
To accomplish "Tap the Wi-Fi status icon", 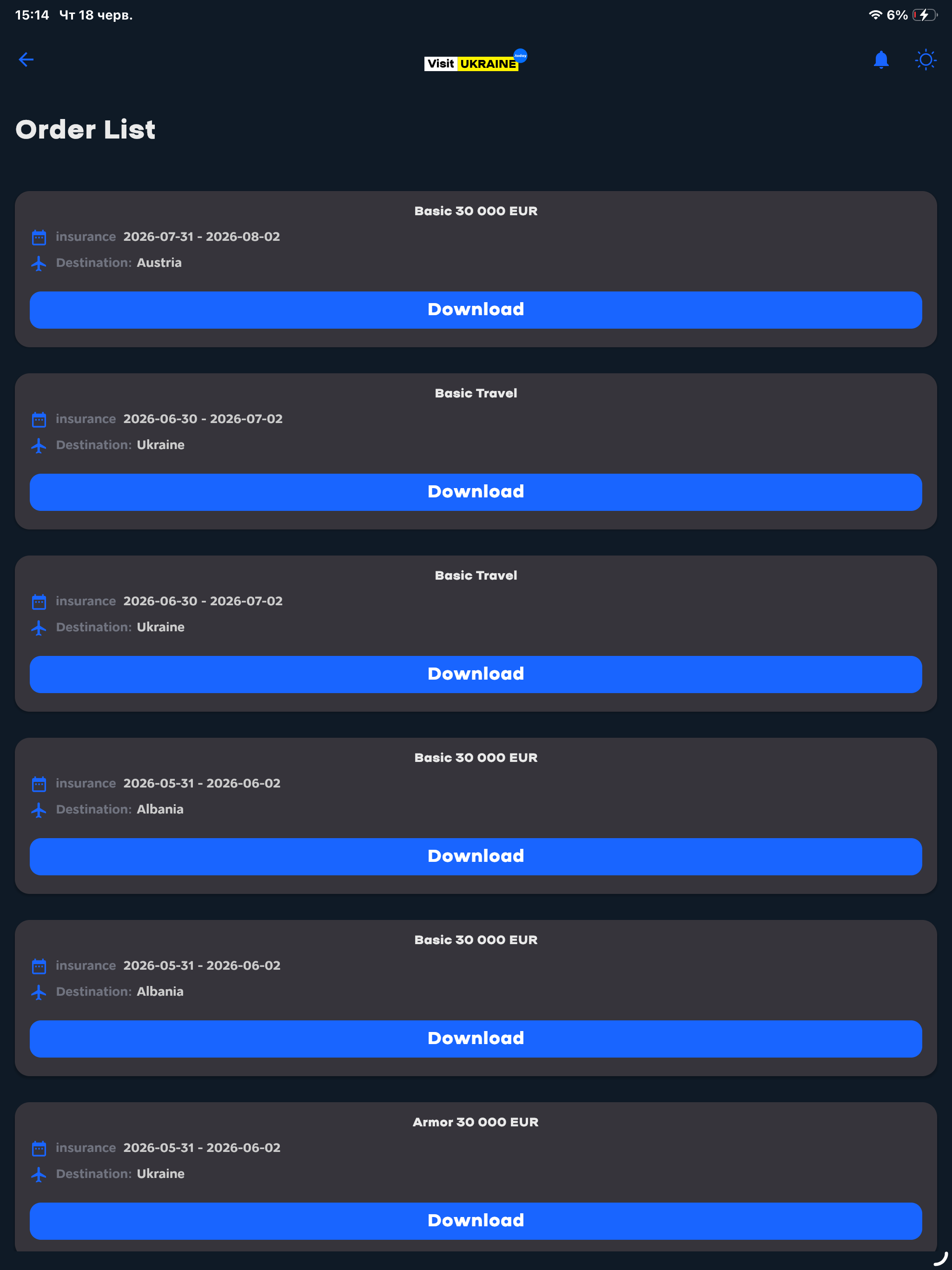I will [875, 15].
